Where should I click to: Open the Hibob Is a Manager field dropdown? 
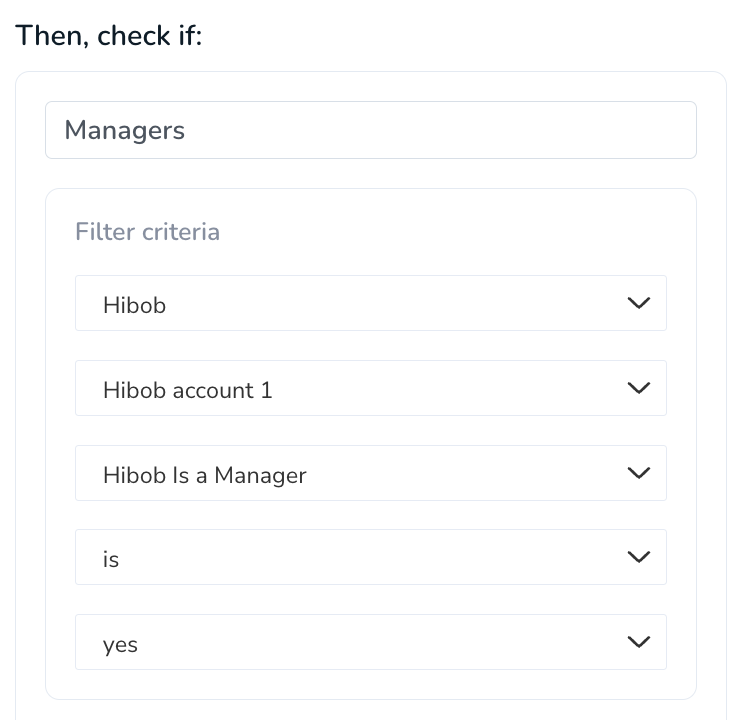[x=371, y=473]
